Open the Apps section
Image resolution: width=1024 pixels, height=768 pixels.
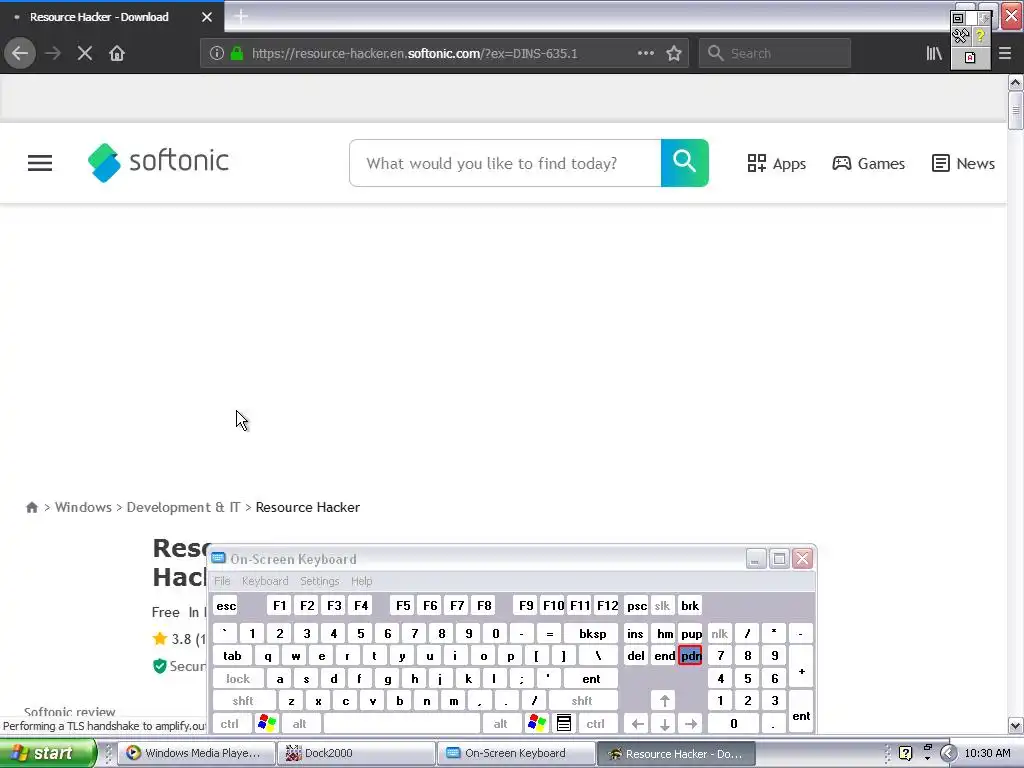(x=776, y=163)
